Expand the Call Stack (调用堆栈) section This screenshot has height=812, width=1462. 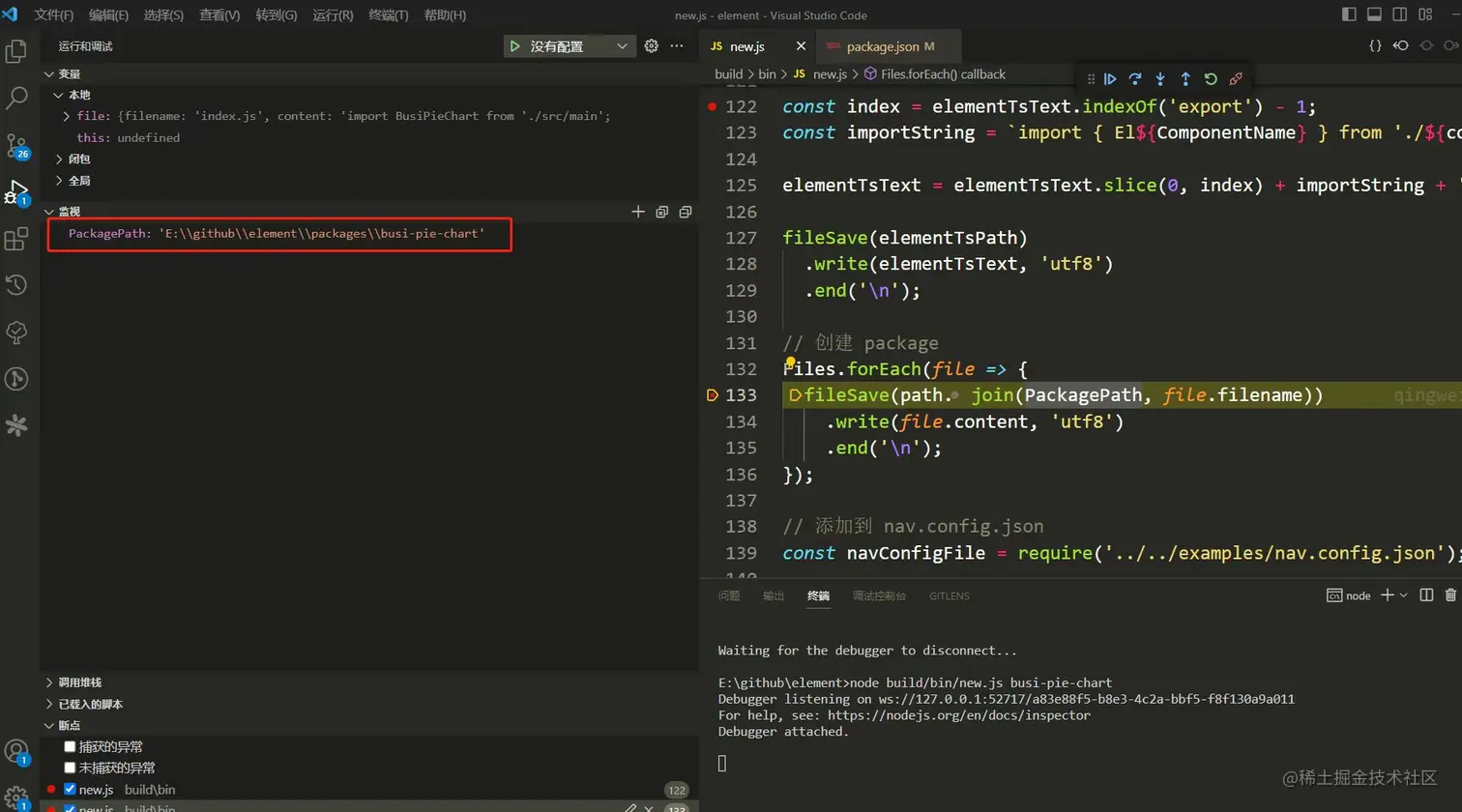coord(73,682)
